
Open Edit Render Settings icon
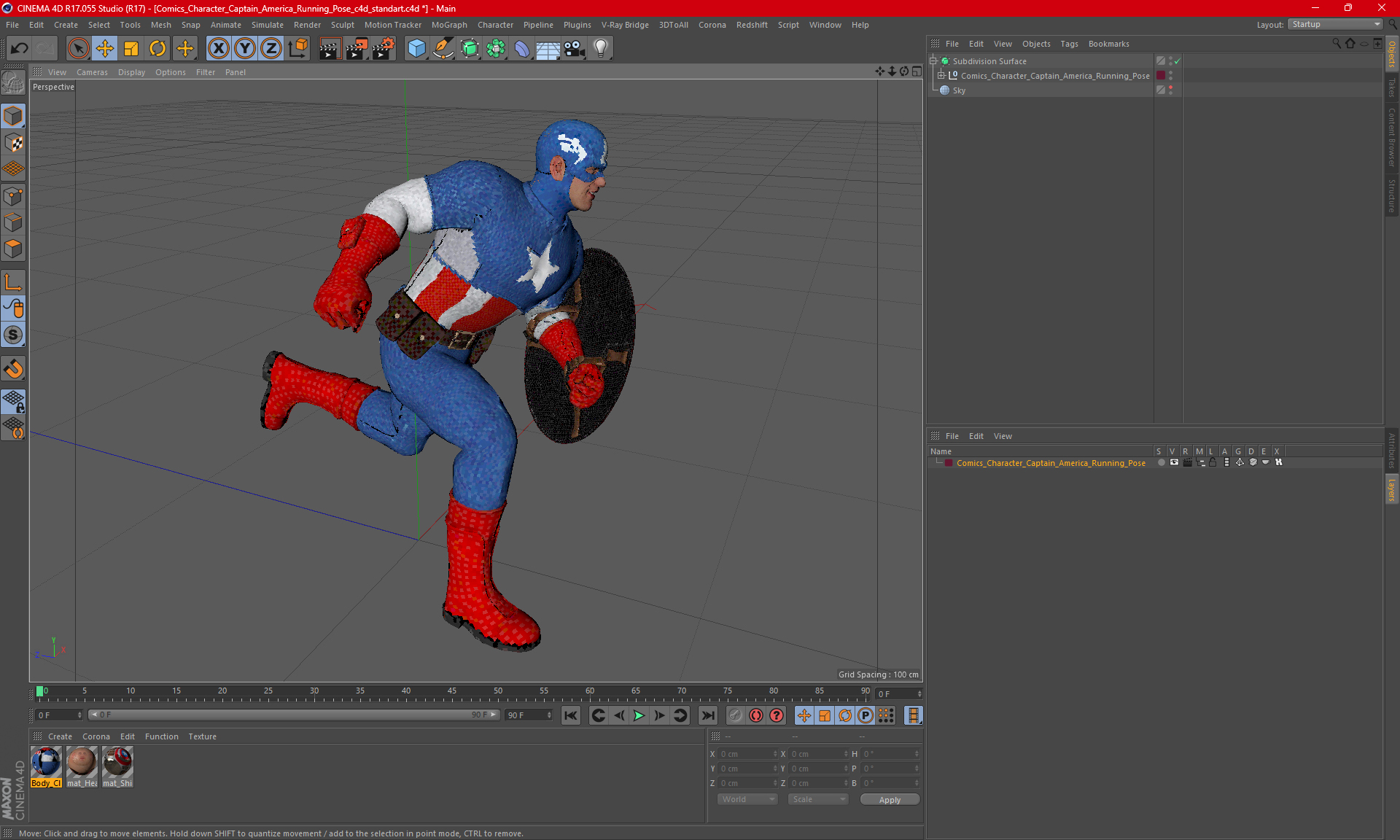point(384,49)
